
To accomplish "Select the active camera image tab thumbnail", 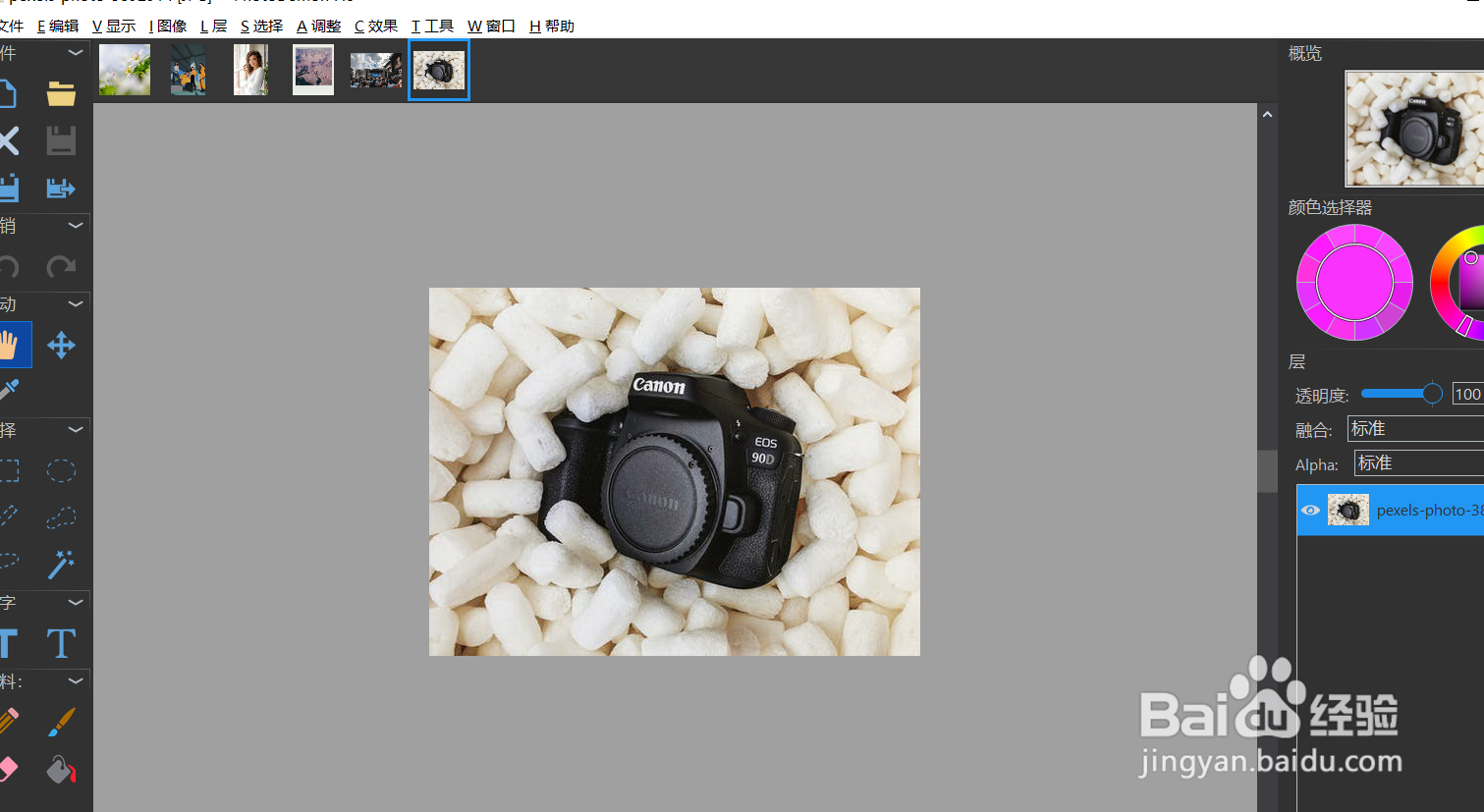I will [x=439, y=70].
